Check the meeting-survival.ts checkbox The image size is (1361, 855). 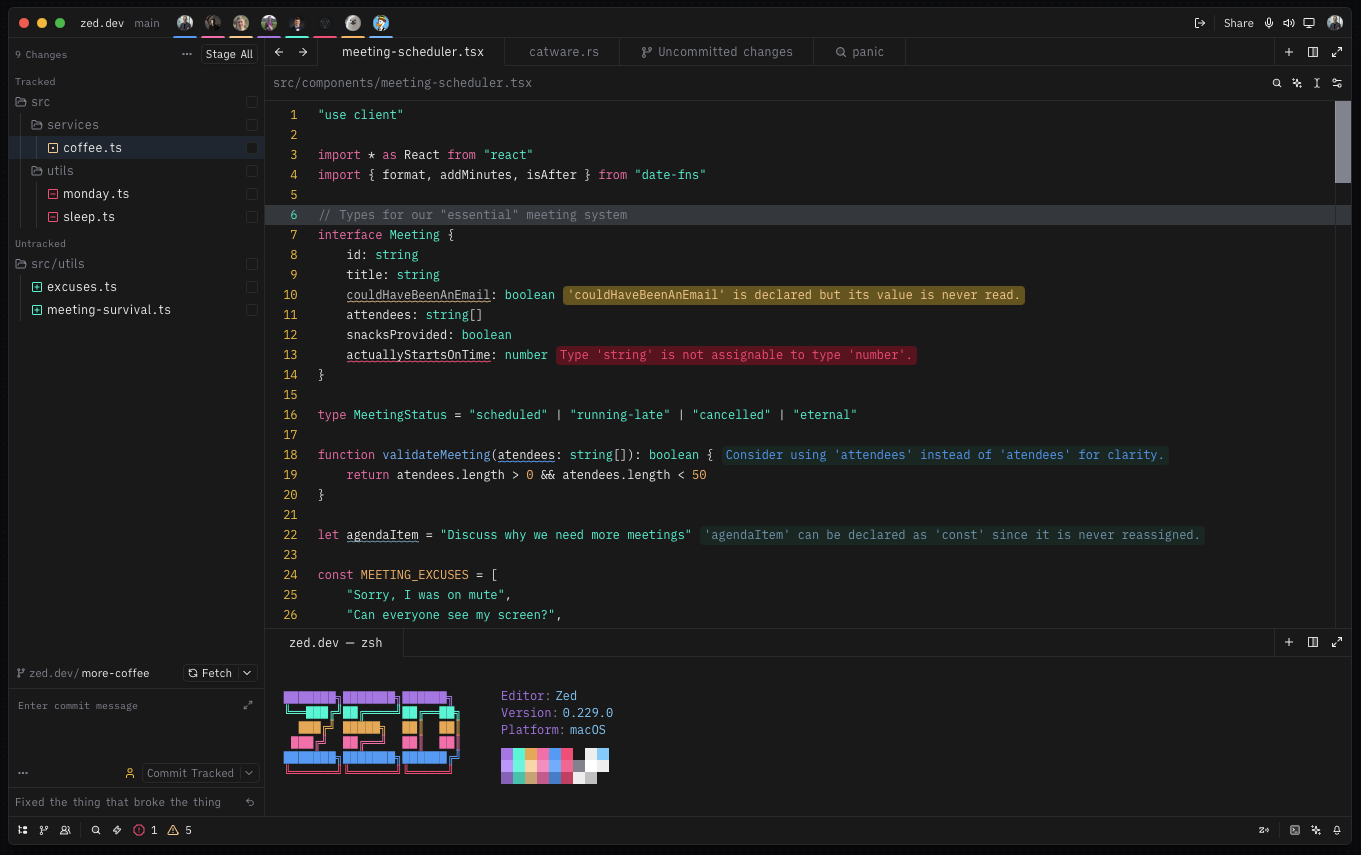click(x=252, y=310)
